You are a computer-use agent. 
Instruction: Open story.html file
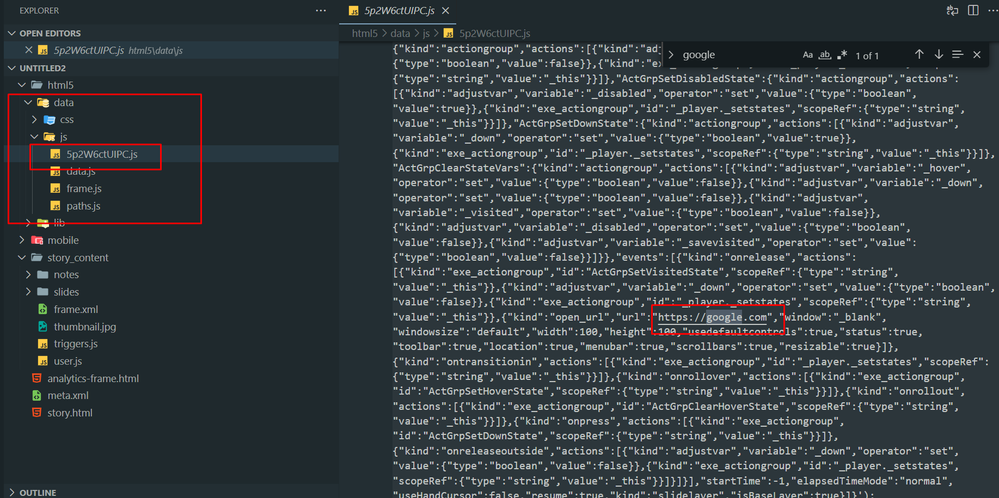click(x=69, y=413)
